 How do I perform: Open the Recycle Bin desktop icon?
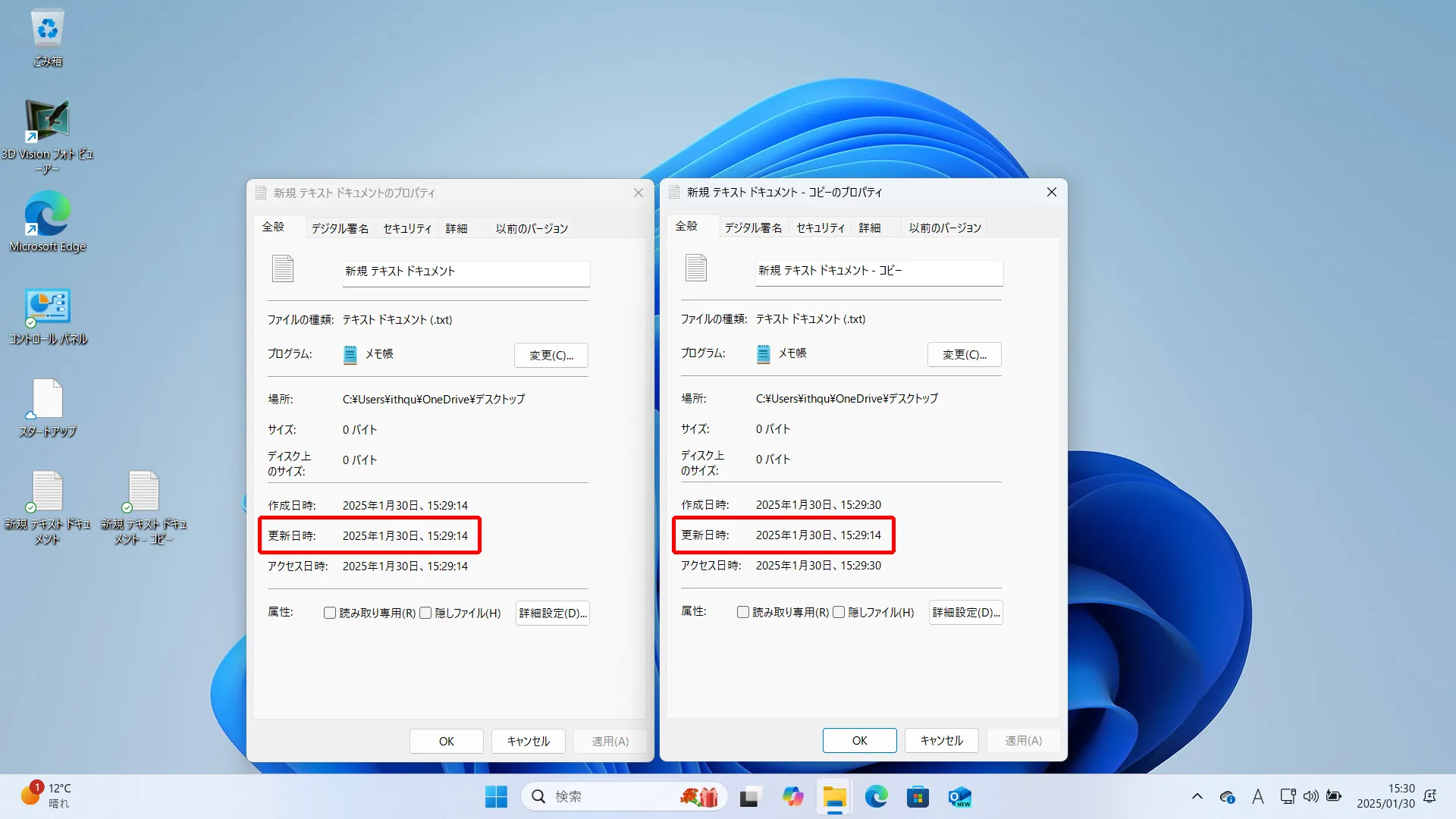[x=48, y=38]
